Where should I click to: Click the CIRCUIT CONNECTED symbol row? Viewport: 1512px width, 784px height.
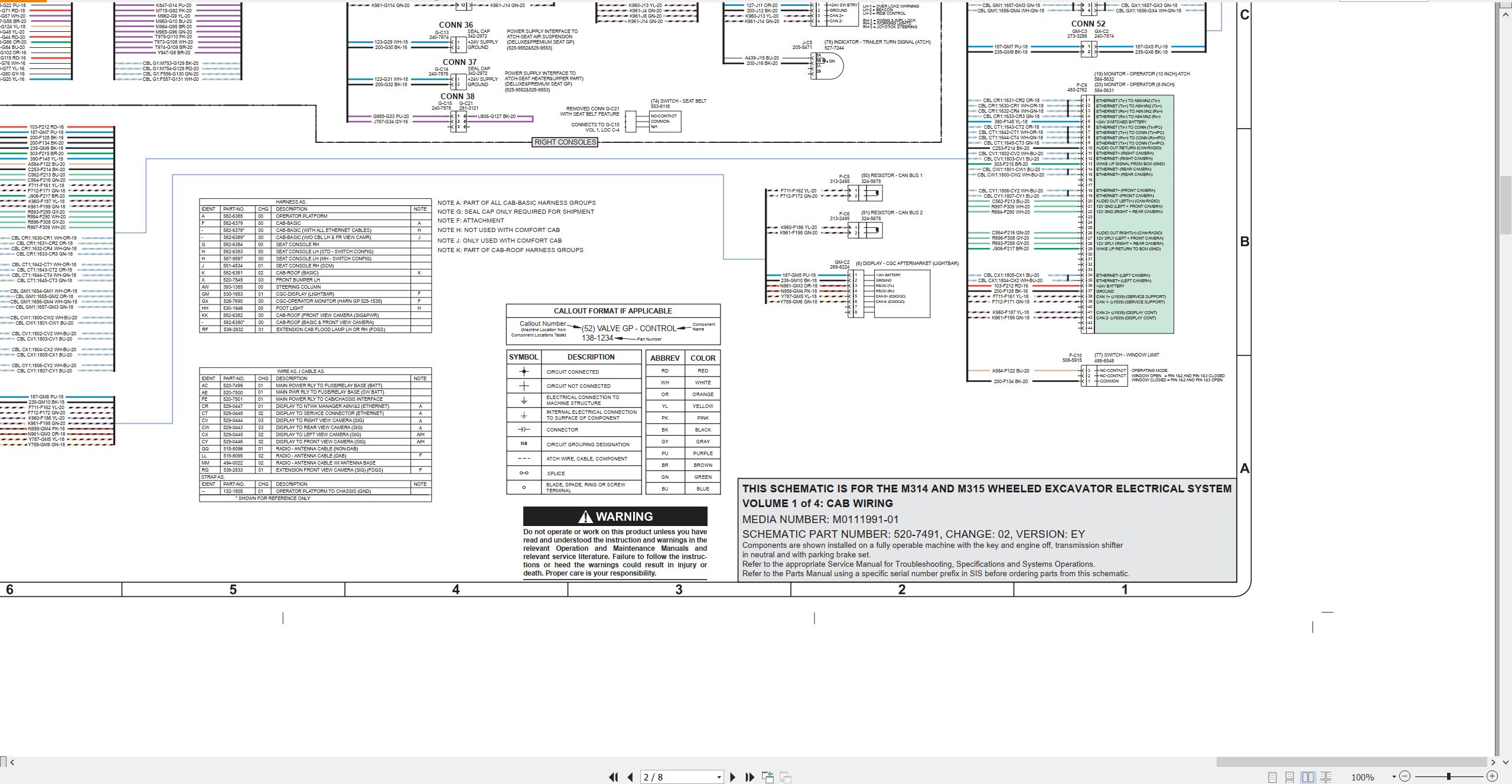[574, 372]
